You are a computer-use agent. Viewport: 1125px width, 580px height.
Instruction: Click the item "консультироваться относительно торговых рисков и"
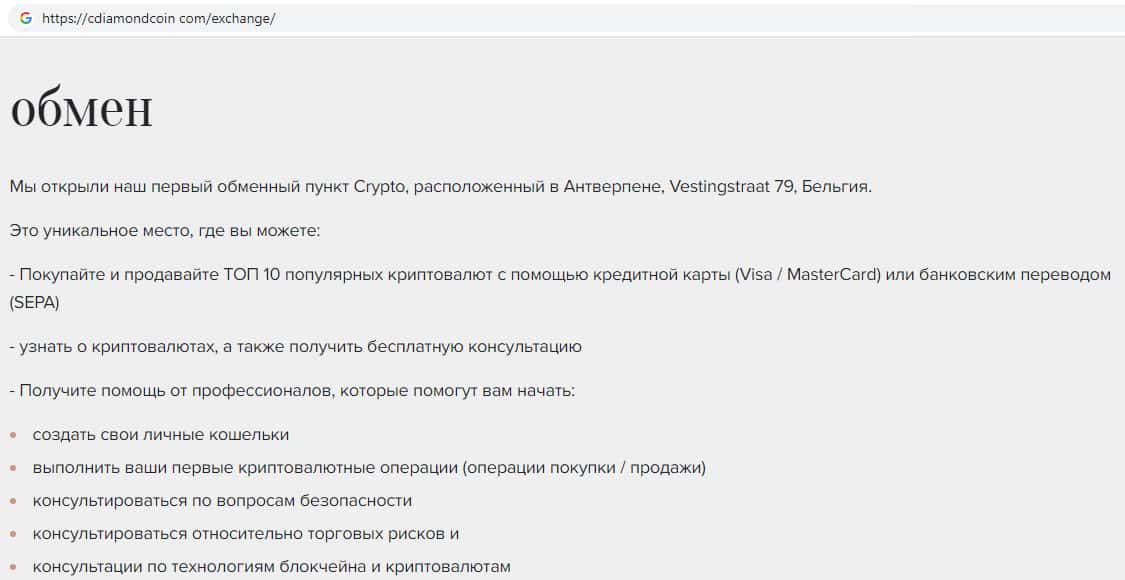(246, 534)
